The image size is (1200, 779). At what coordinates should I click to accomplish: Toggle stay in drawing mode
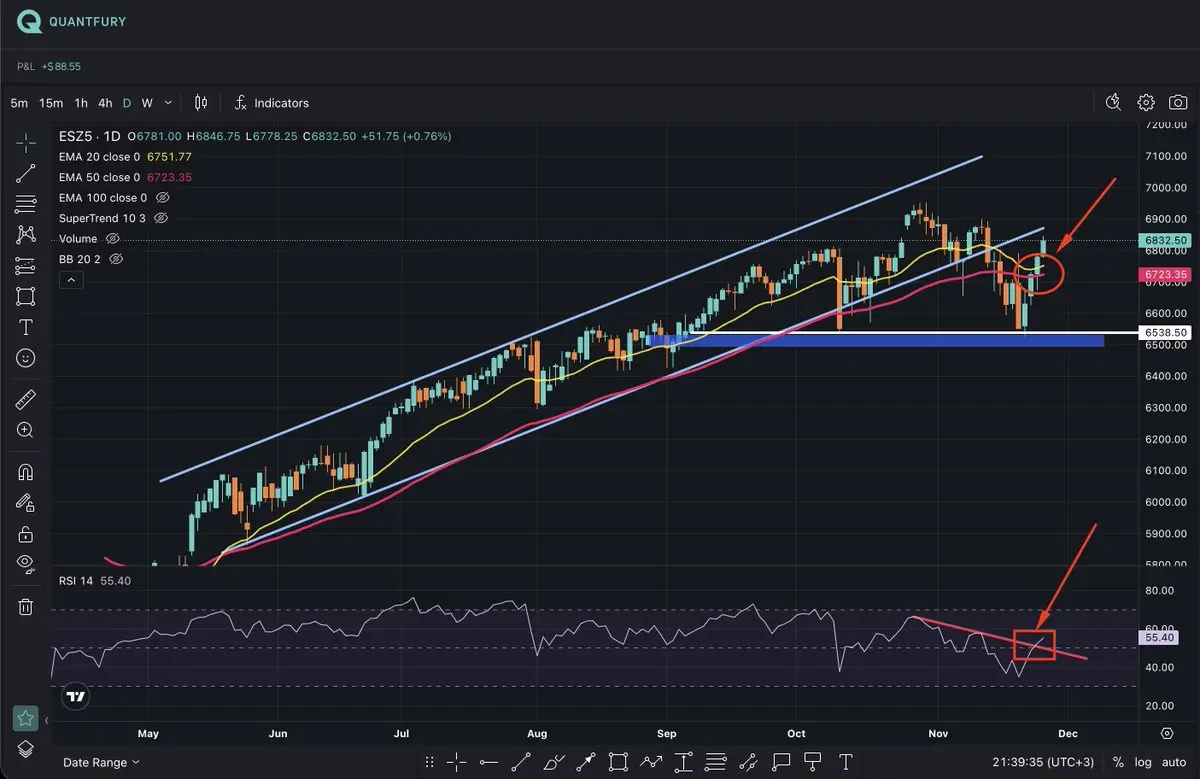26,503
